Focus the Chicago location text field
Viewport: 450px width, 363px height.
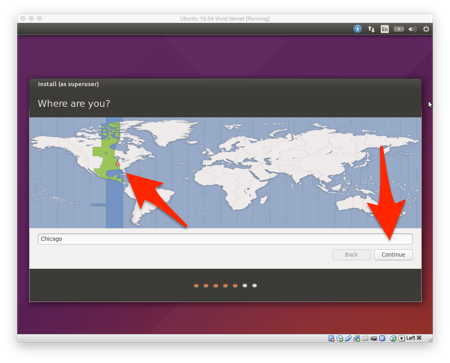pos(225,239)
